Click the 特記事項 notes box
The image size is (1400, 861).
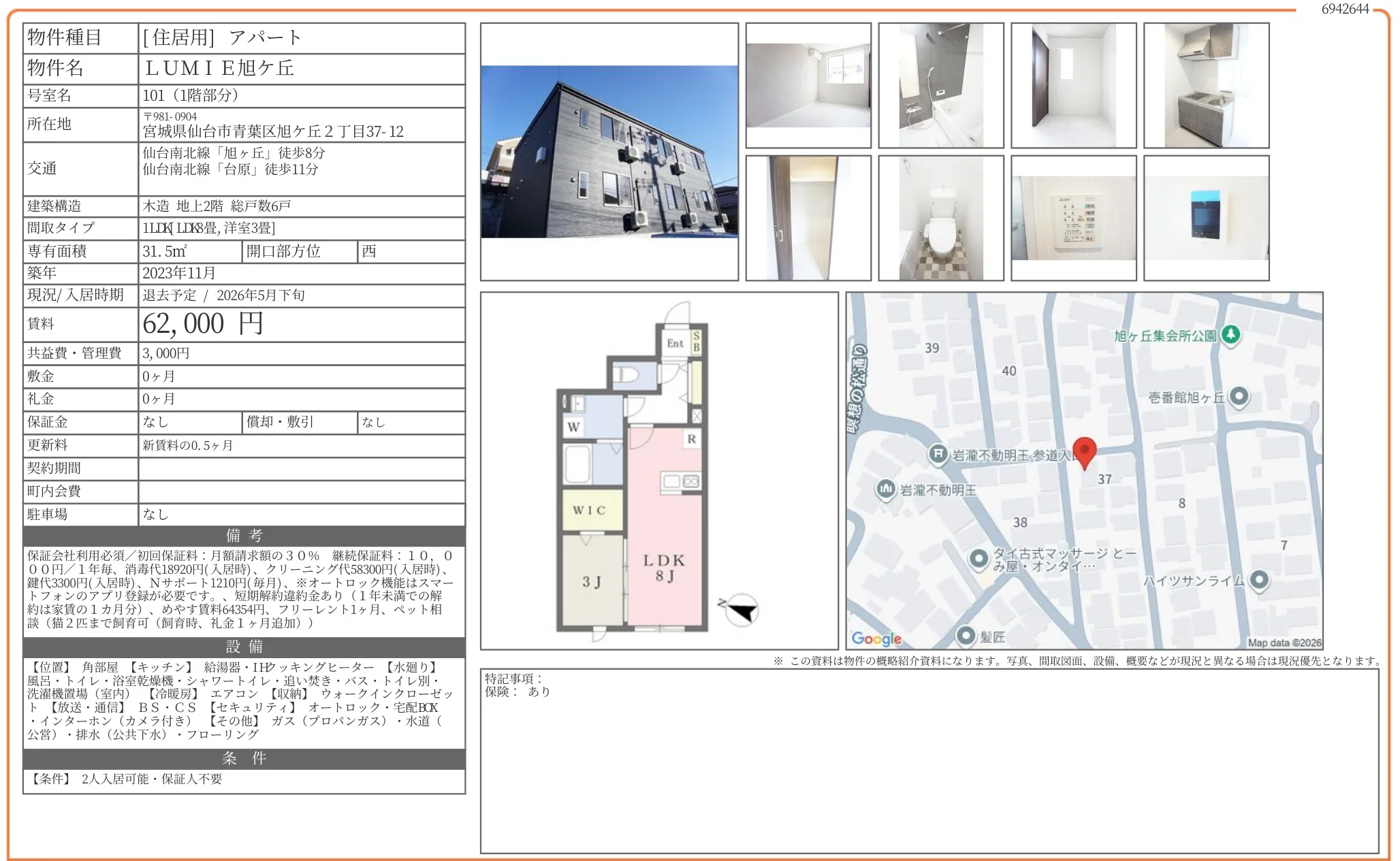pos(929,760)
